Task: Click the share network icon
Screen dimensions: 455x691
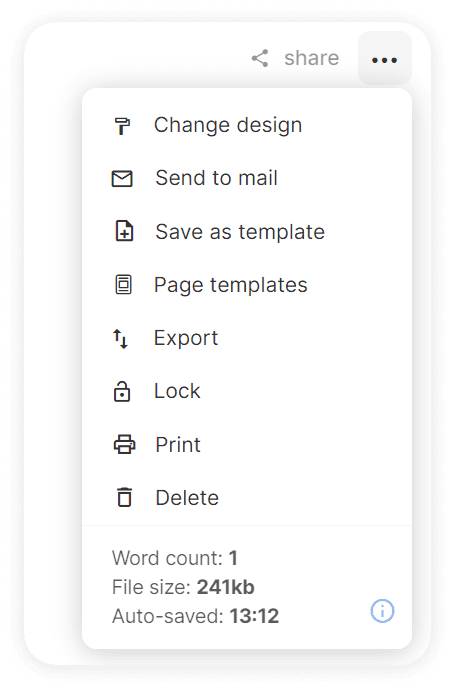Action: (x=260, y=58)
